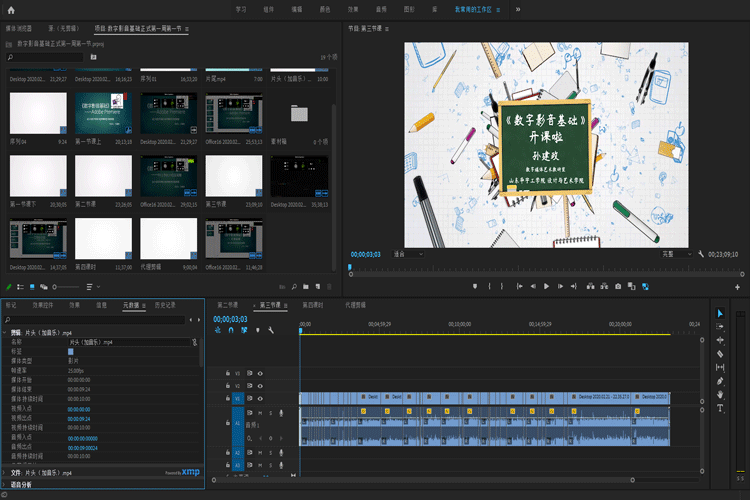Open the 适合 zoom level dropdown
The height and width of the screenshot is (500, 750).
408,254
